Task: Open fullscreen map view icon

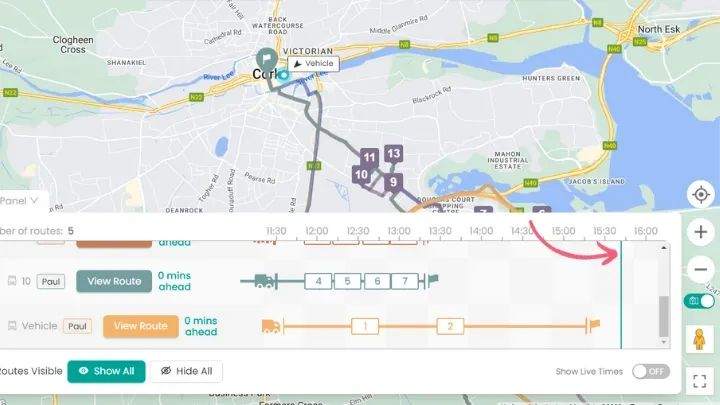Action: point(699,381)
